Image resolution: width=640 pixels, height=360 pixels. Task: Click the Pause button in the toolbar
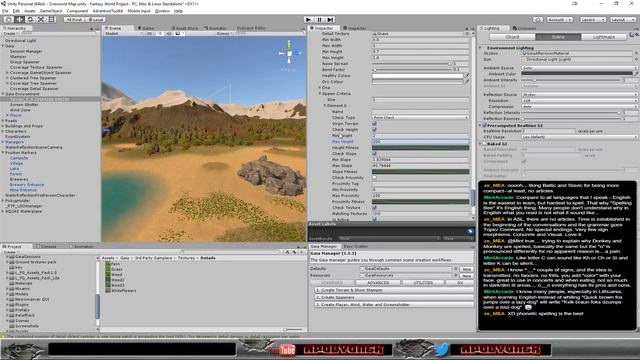click(320, 19)
